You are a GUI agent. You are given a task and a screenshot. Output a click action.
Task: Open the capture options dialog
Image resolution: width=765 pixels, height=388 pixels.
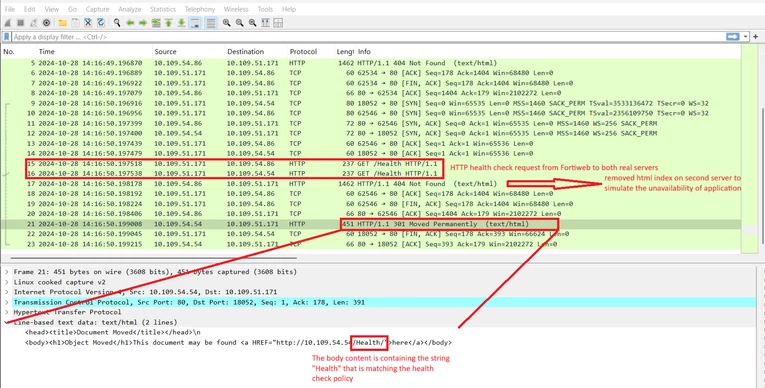[46, 22]
